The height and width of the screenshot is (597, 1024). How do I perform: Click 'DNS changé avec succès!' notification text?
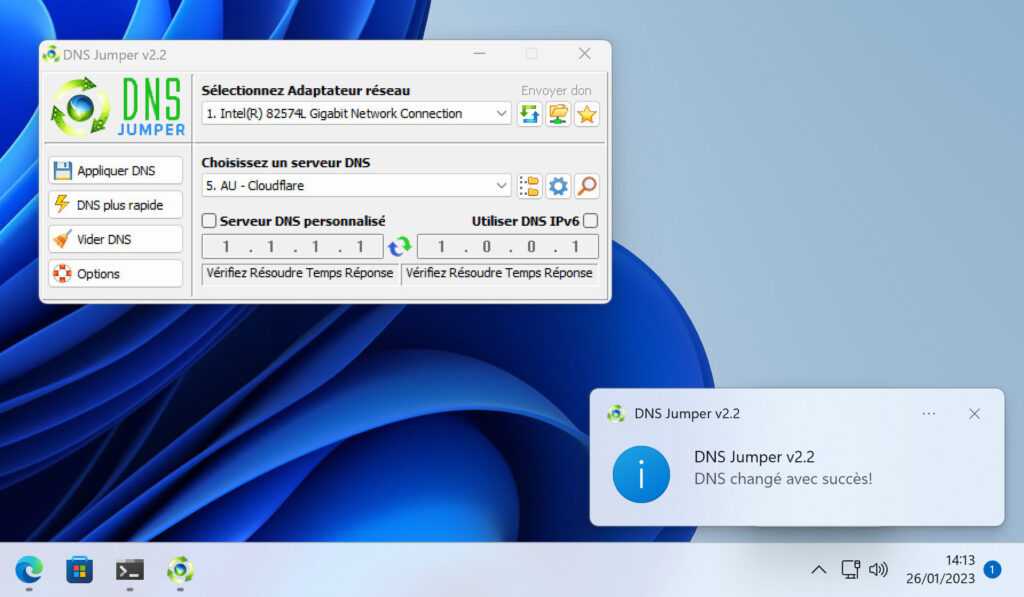[x=783, y=479]
